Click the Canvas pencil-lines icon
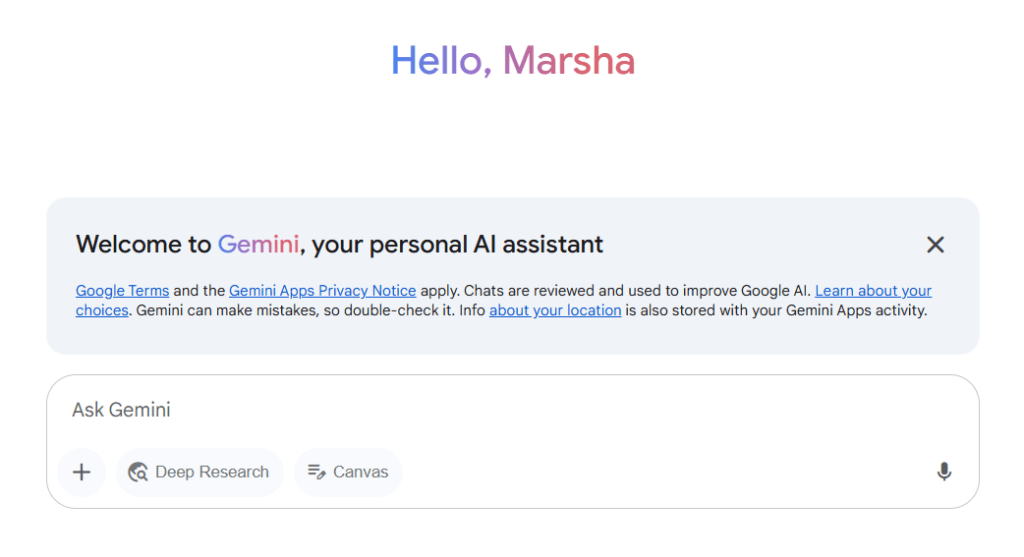 point(317,471)
